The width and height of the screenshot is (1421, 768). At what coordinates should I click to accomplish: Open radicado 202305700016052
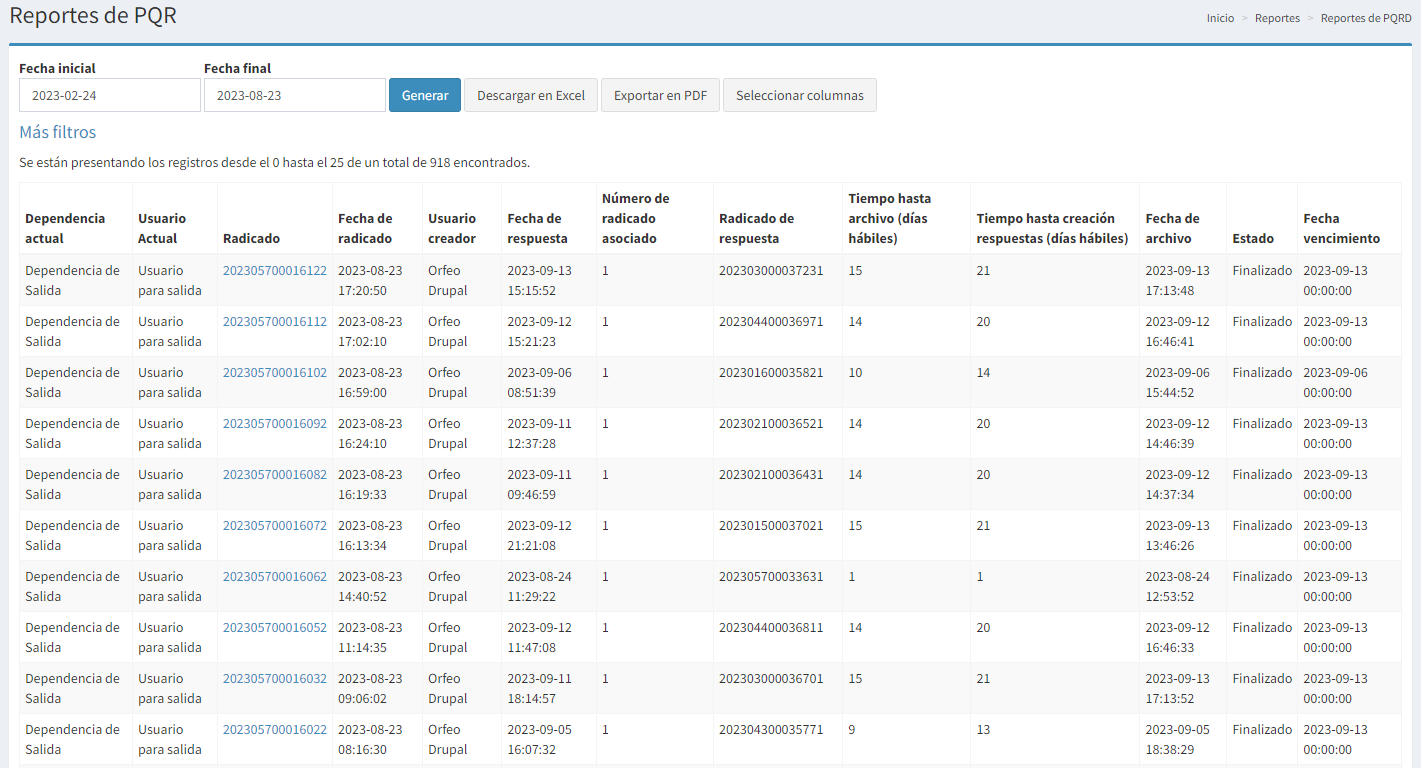pyautogui.click(x=274, y=627)
